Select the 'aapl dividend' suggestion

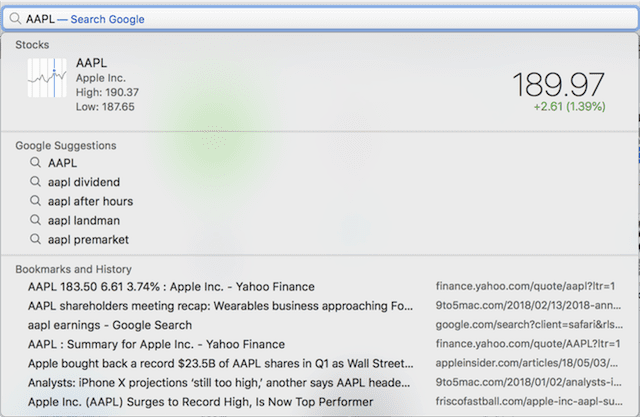point(84,182)
